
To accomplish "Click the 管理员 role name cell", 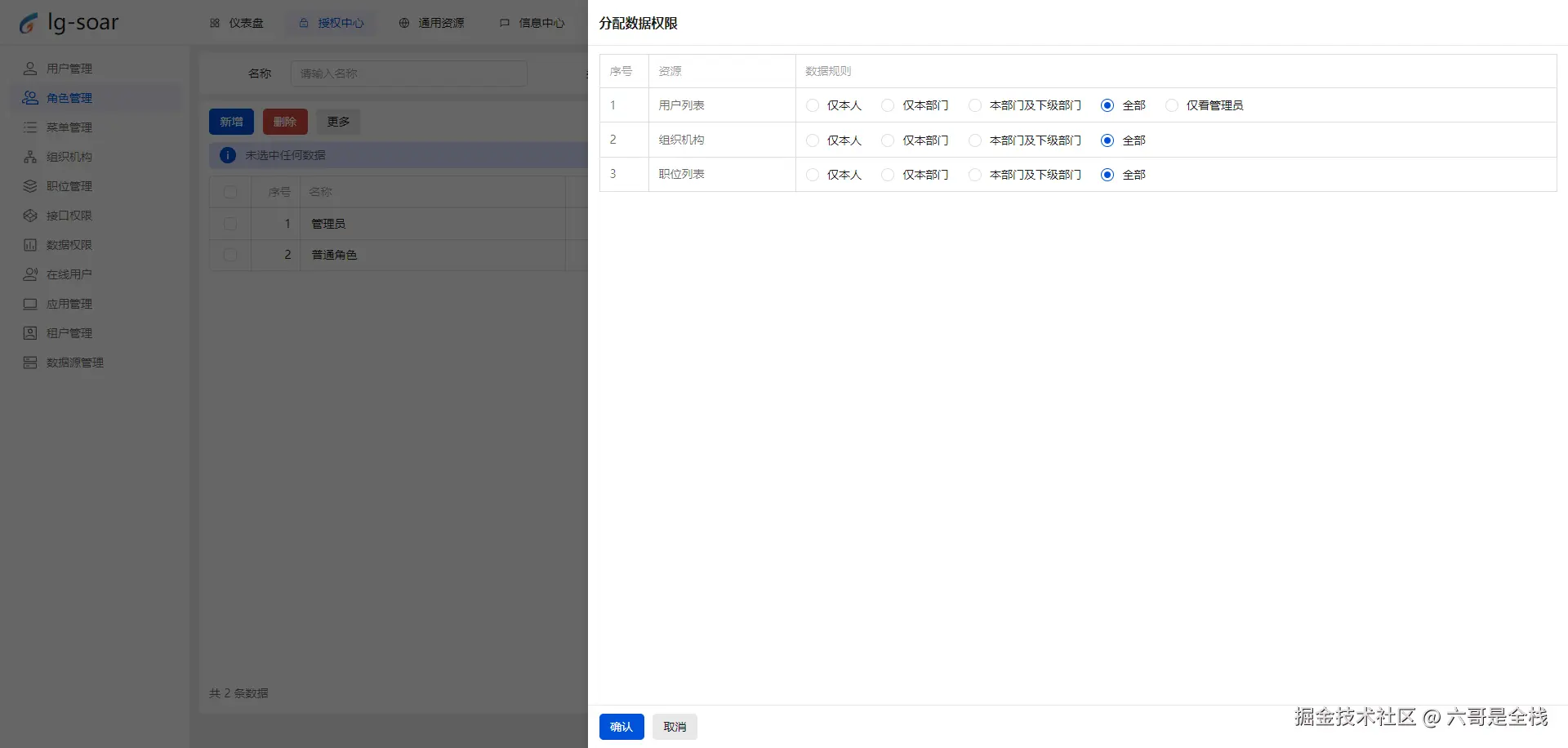I will point(433,224).
